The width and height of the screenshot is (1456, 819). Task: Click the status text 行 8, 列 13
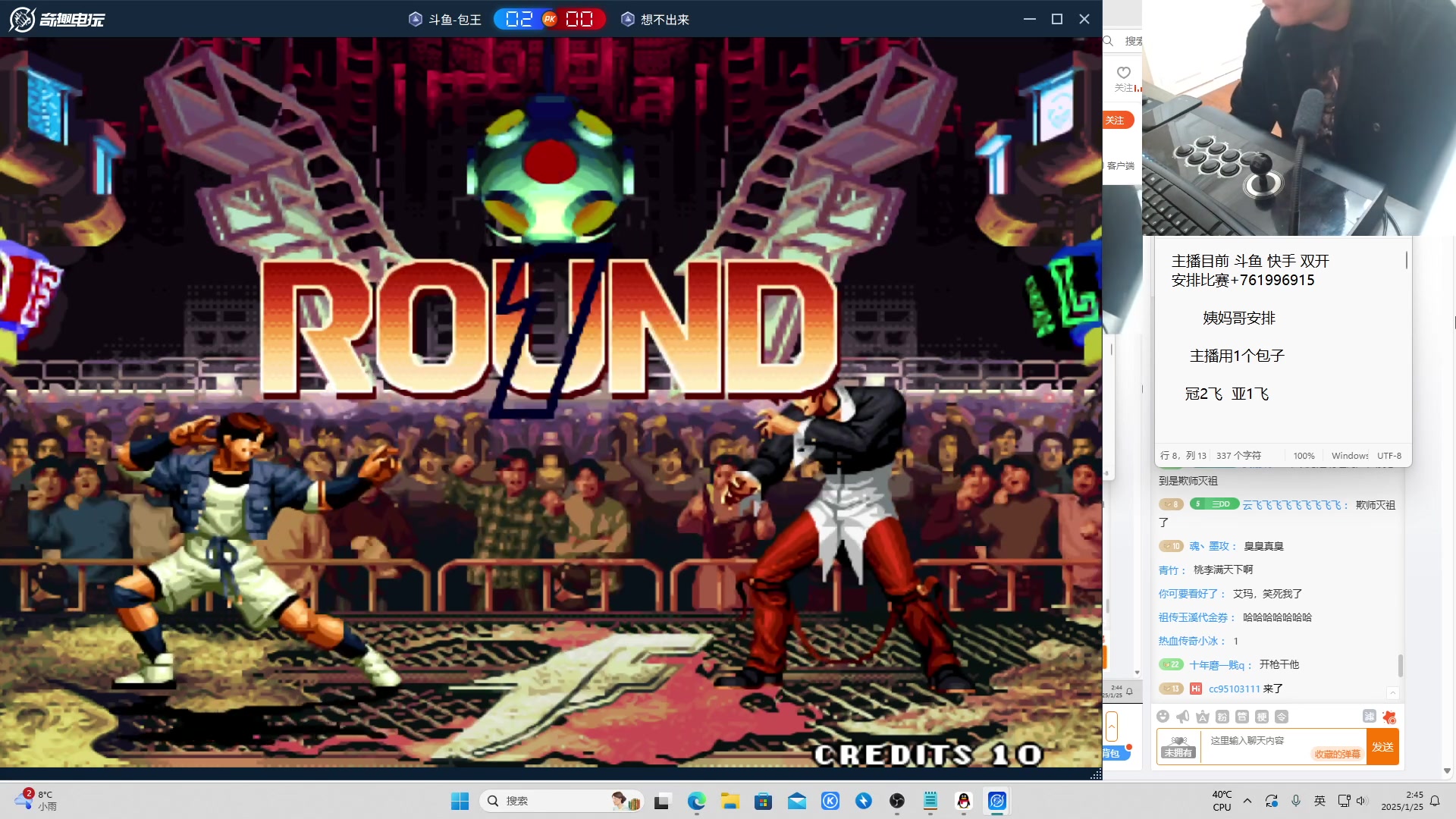point(1183,456)
